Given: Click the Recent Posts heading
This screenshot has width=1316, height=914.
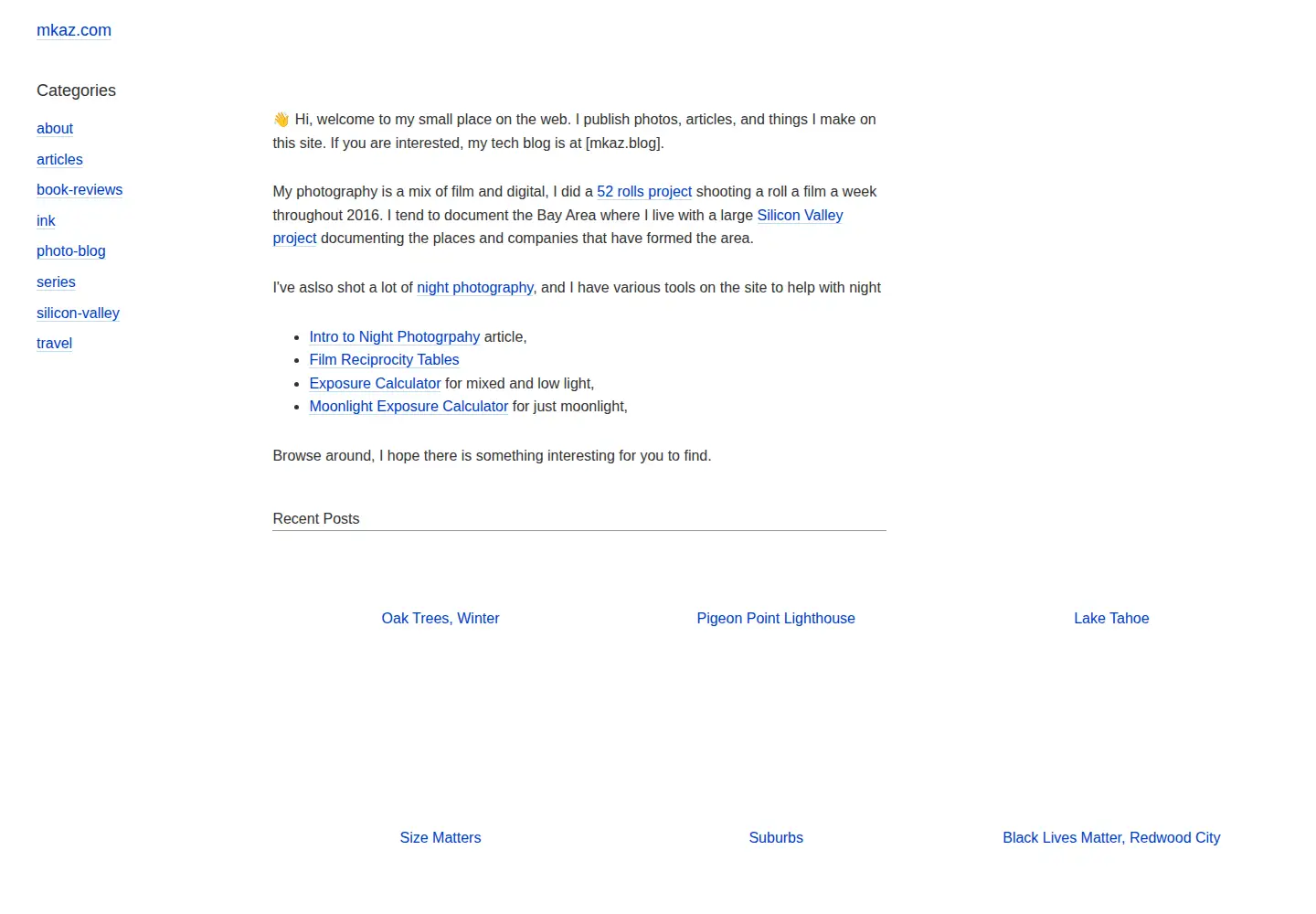Looking at the screenshot, I should [x=316, y=519].
